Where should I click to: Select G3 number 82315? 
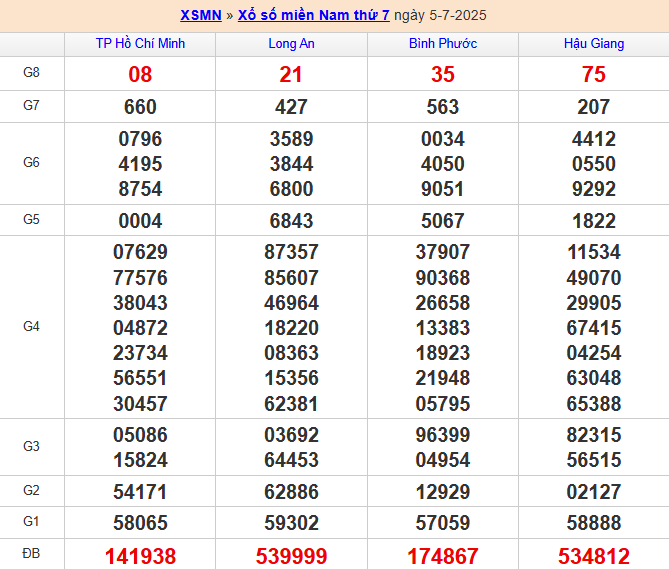tap(594, 435)
